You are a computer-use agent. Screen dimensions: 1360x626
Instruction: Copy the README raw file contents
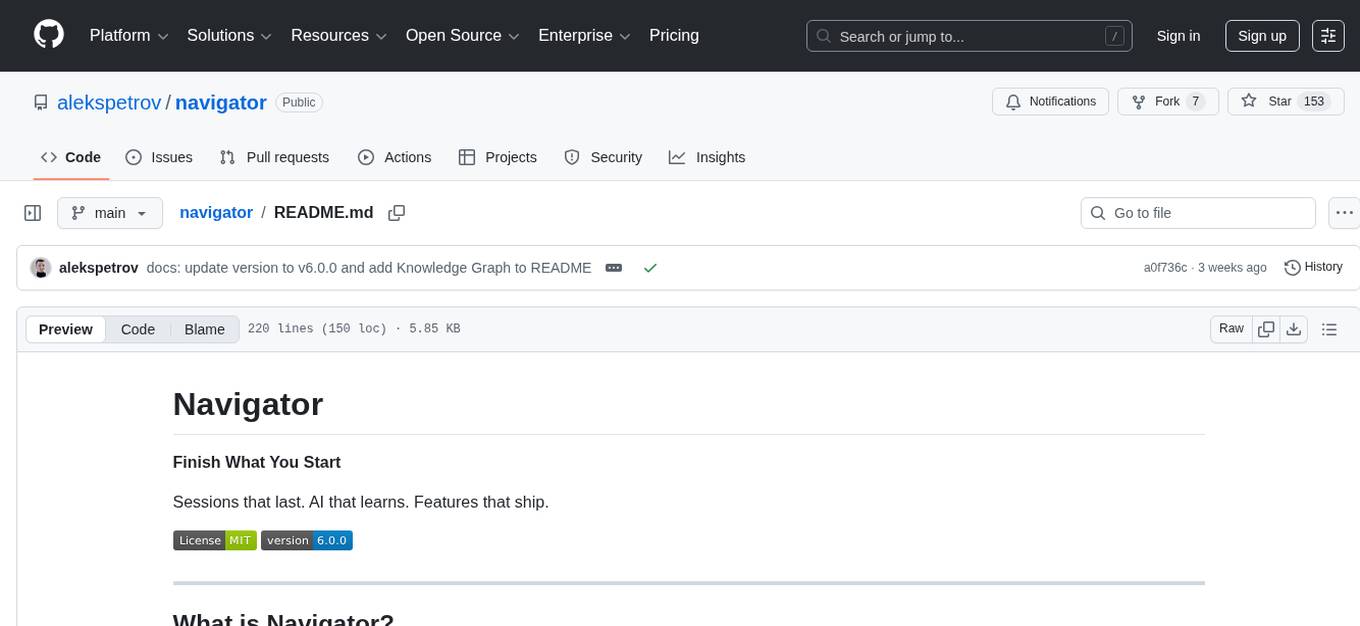[1266, 328]
